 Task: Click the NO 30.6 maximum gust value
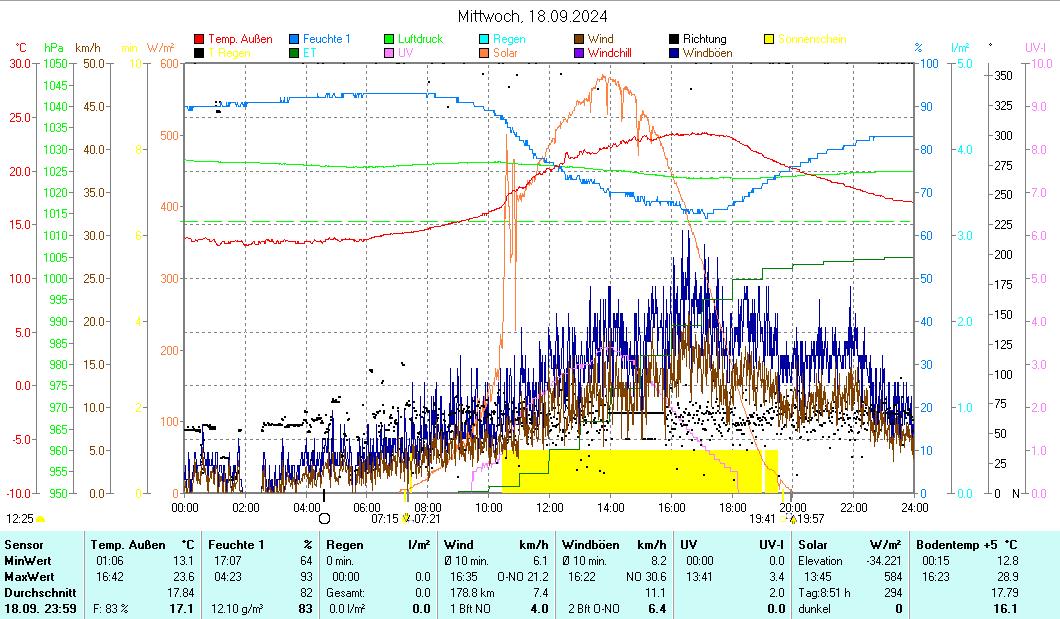(x=646, y=577)
